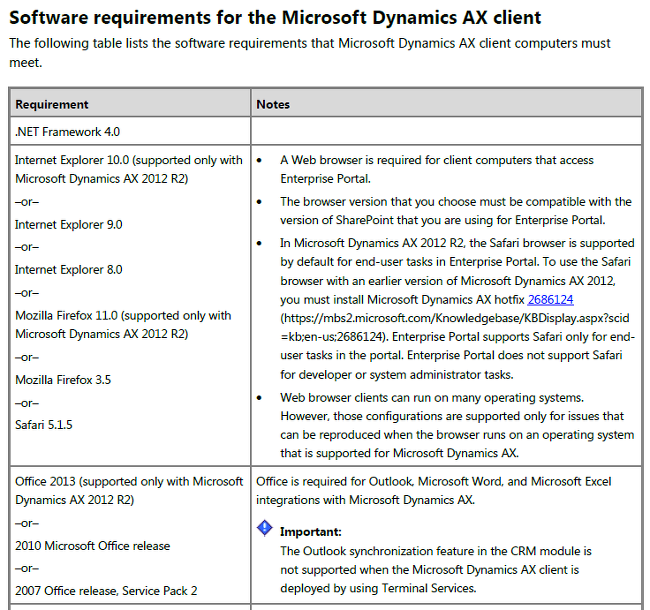Select the '.NET Framework 4.0' cell
Screen dimensions: 650x610
click(x=131, y=131)
